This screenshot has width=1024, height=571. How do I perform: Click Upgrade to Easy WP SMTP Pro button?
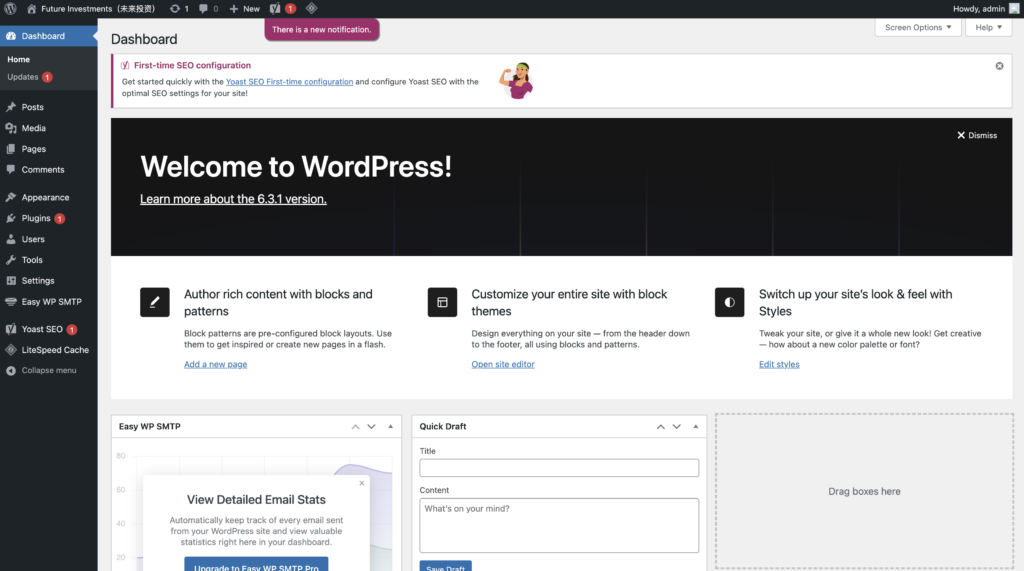click(x=256, y=566)
